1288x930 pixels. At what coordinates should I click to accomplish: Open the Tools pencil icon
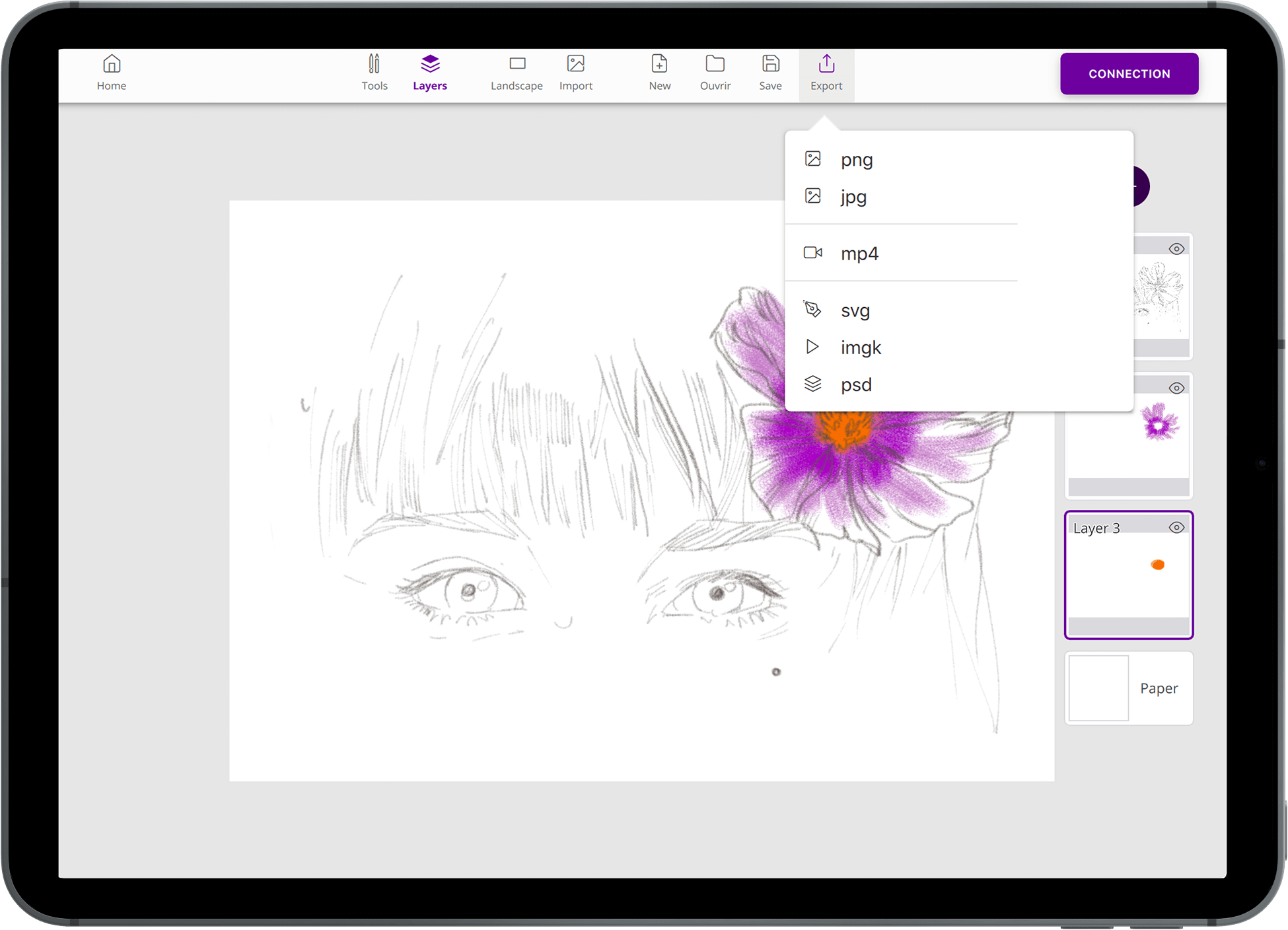pos(374,65)
